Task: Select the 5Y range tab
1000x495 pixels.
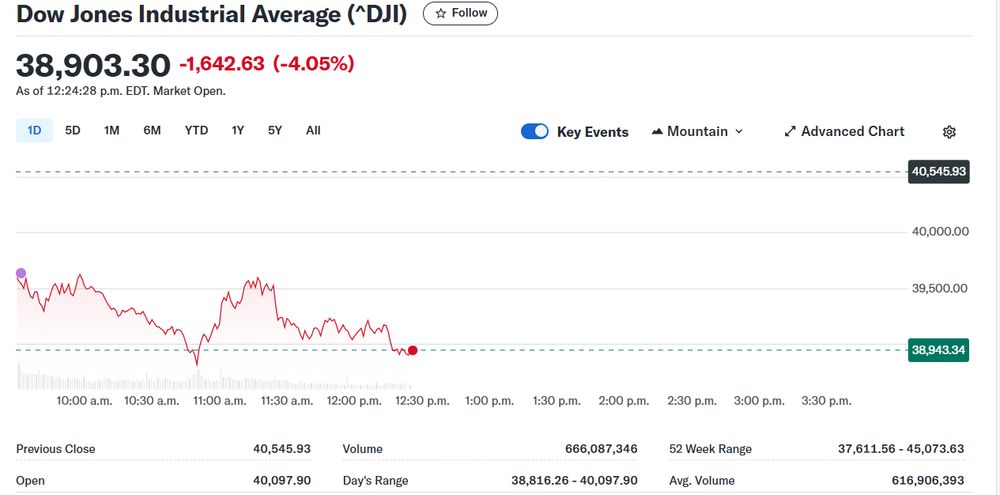Action: point(275,131)
